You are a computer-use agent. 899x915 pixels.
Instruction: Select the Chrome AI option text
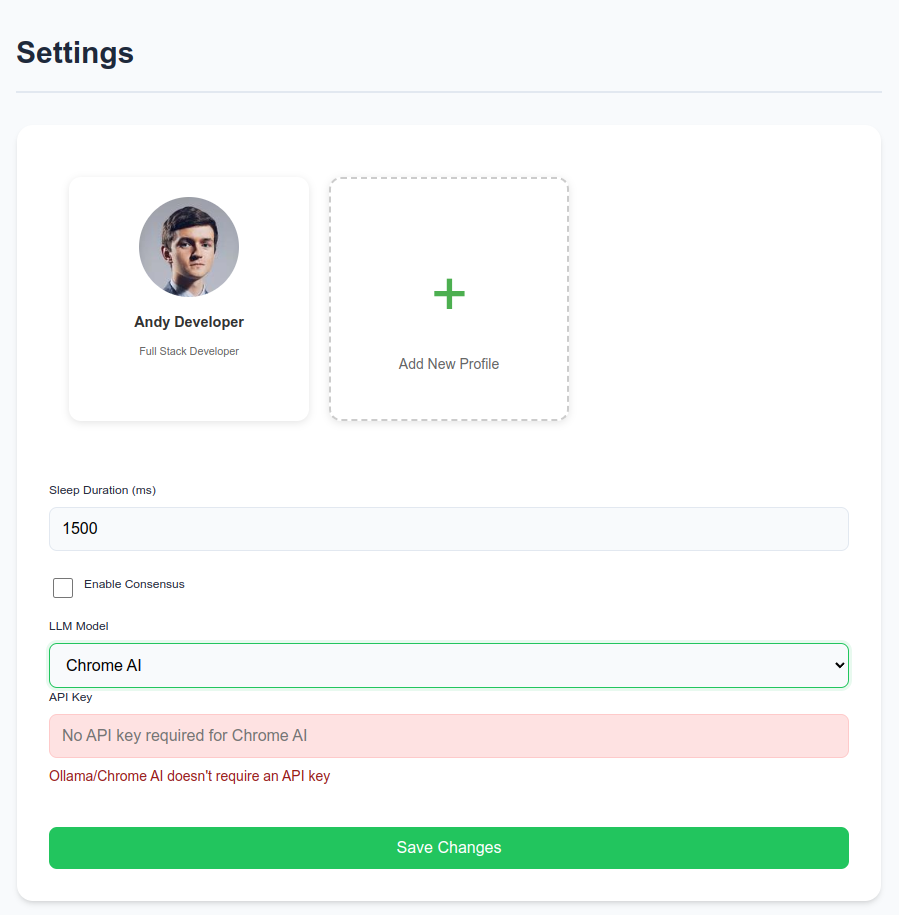point(104,665)
